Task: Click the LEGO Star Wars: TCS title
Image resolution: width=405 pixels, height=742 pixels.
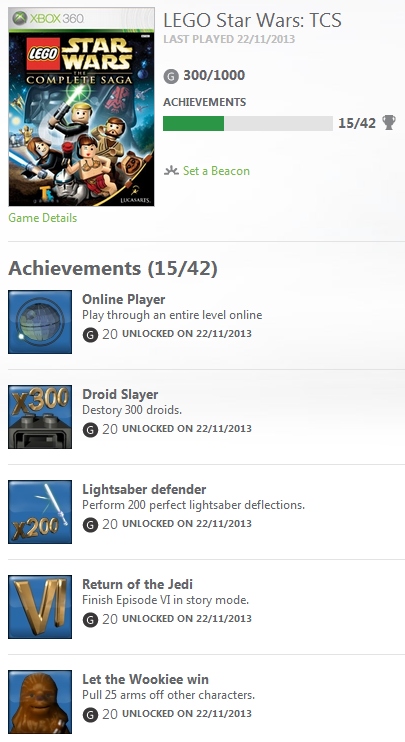Action: click(x=252, y=21)
